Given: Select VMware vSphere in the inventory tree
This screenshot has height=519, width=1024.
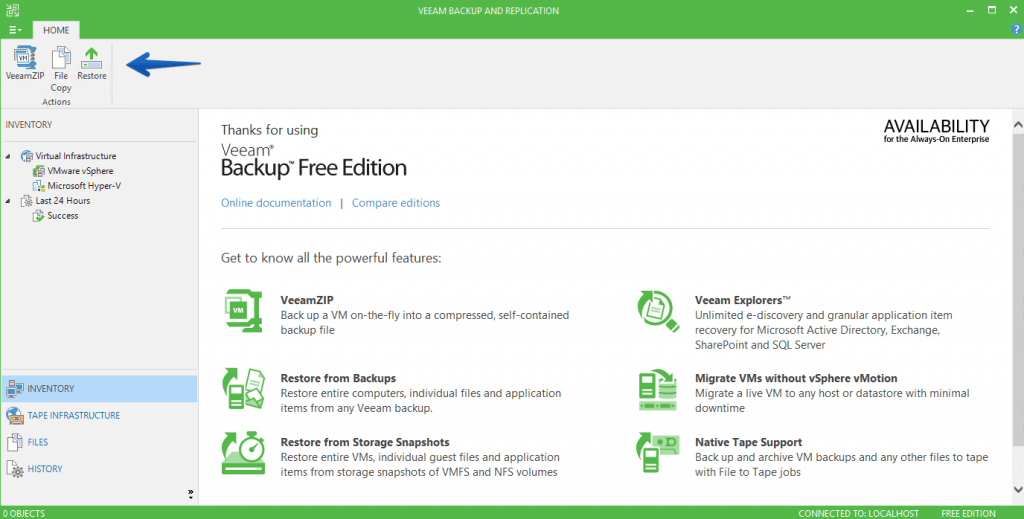Looking at the screenshot, I should (80, 171).
